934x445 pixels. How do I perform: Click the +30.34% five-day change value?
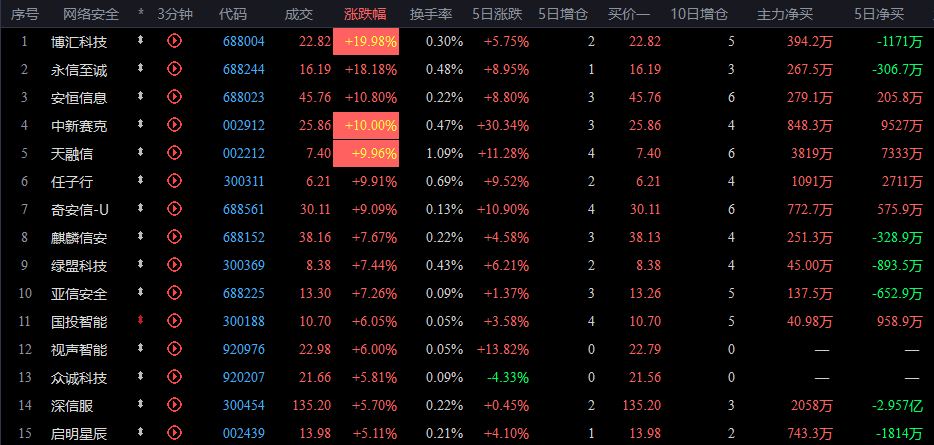(x=503, y=125)
